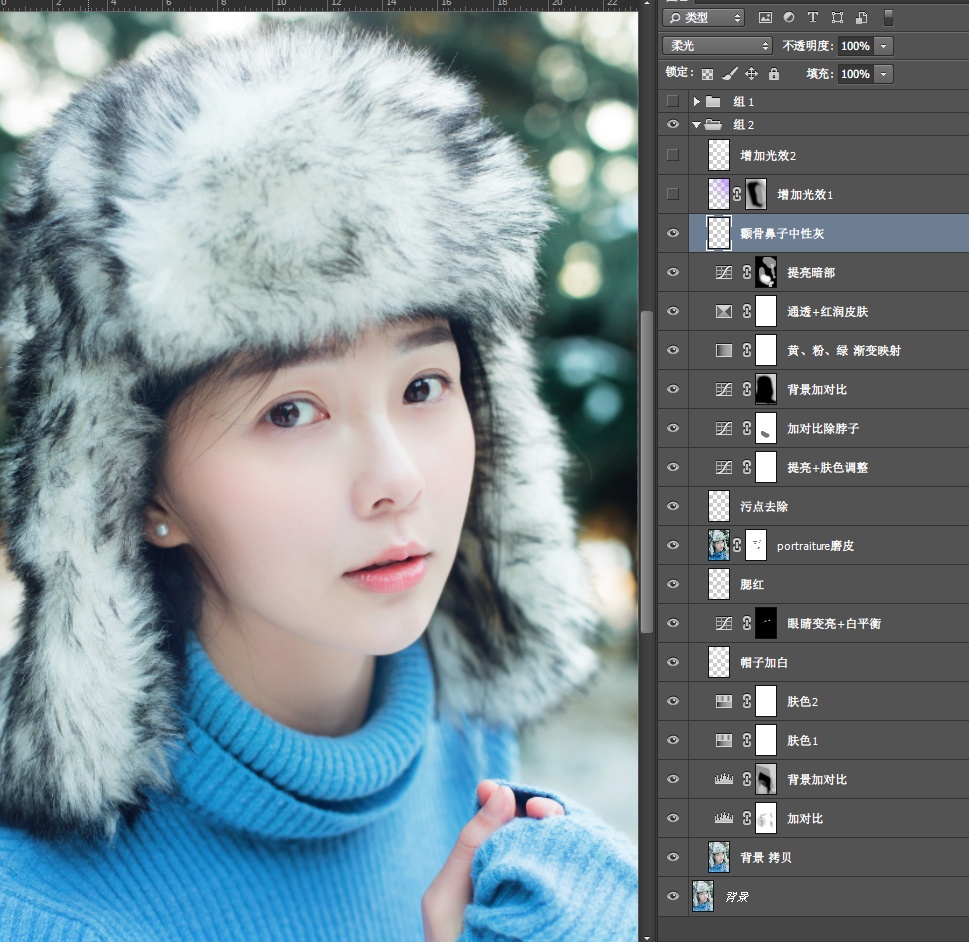Click the mask link icon on 增加光效1
969x942 pixels.
coord(737,195)
